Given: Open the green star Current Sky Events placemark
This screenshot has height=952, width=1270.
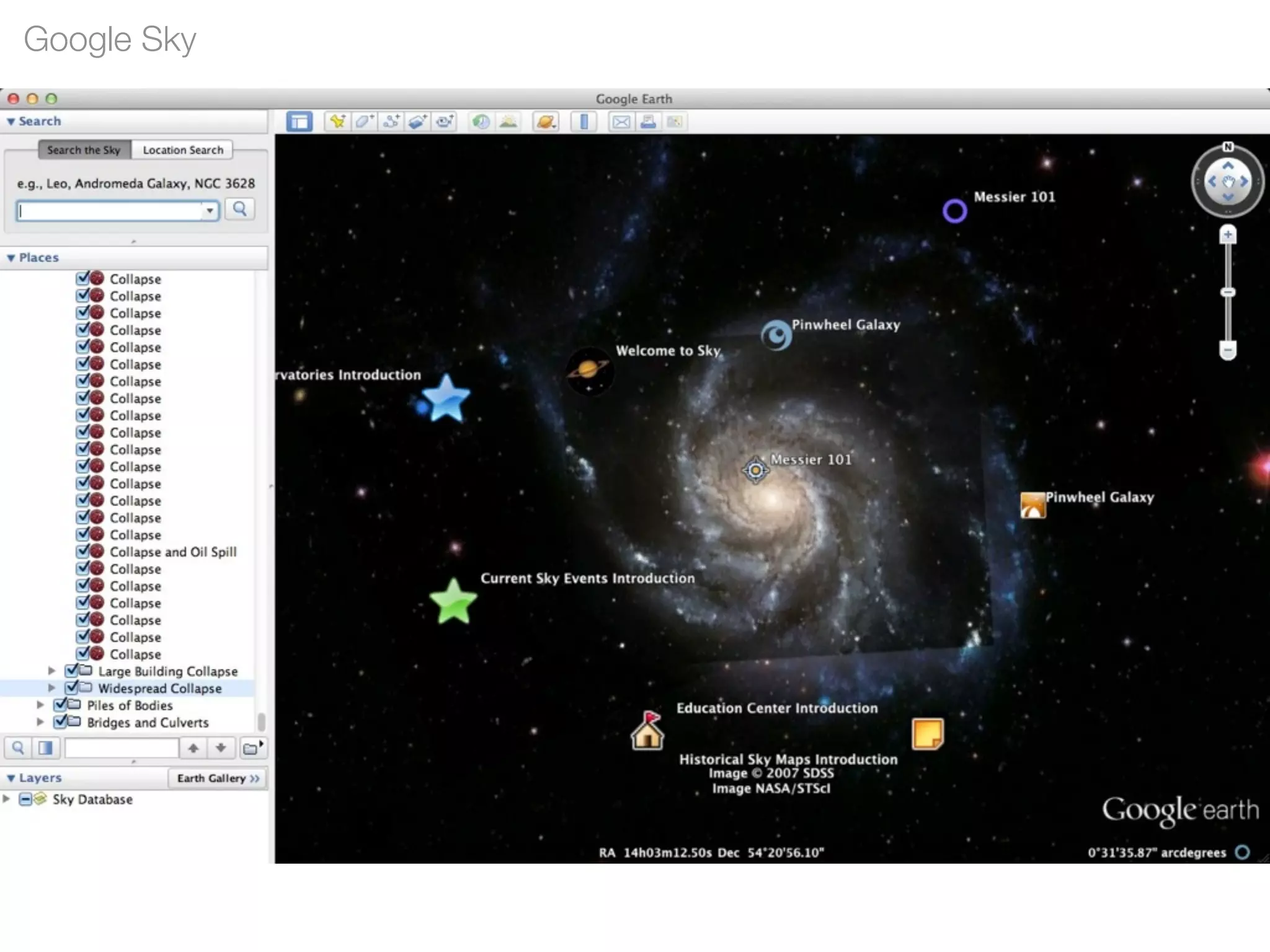Looking at the screenshot, I should point(453,601).
